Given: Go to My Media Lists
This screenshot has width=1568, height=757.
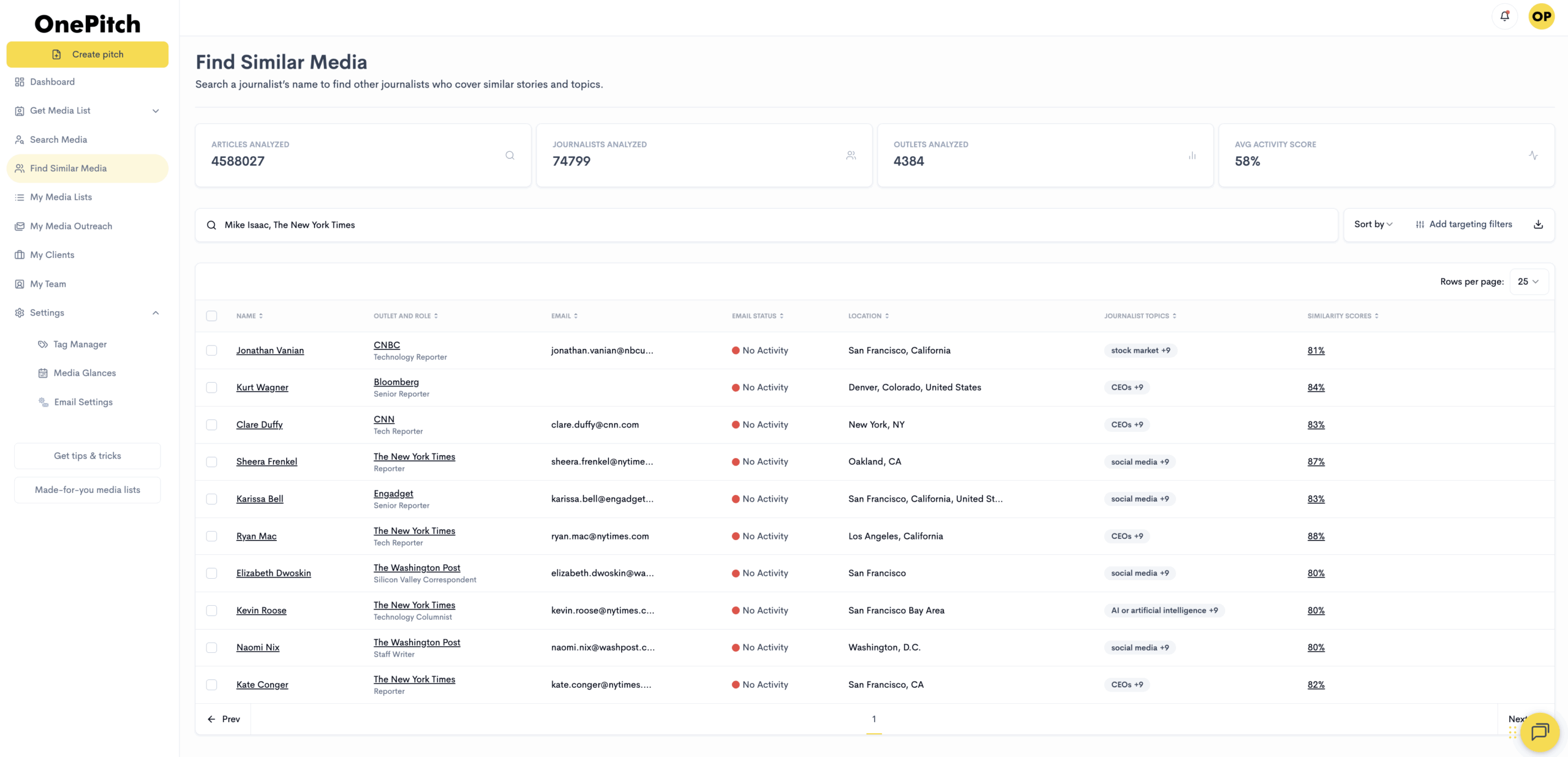Looking at the screenshot, I should (61, 197).
